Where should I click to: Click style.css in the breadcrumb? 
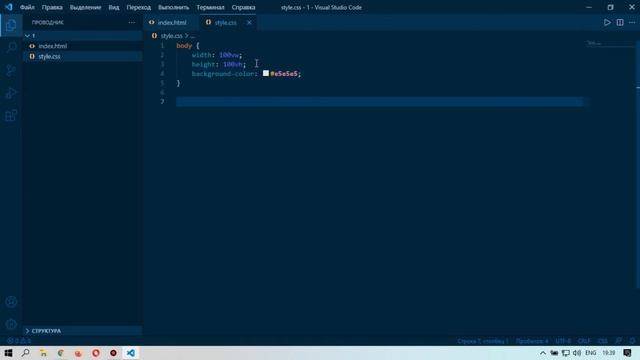tap(171, 36)
